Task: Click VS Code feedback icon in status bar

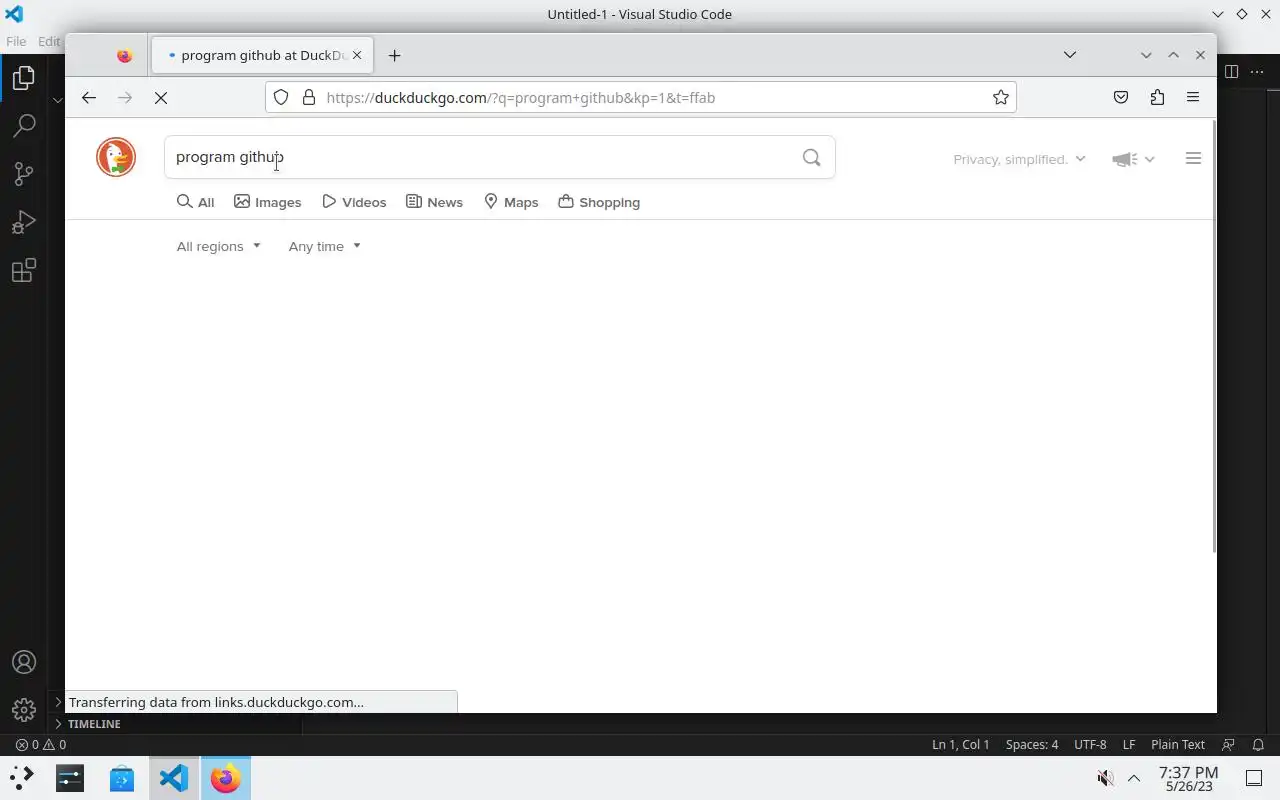Action: click(x=1229, y=744)
